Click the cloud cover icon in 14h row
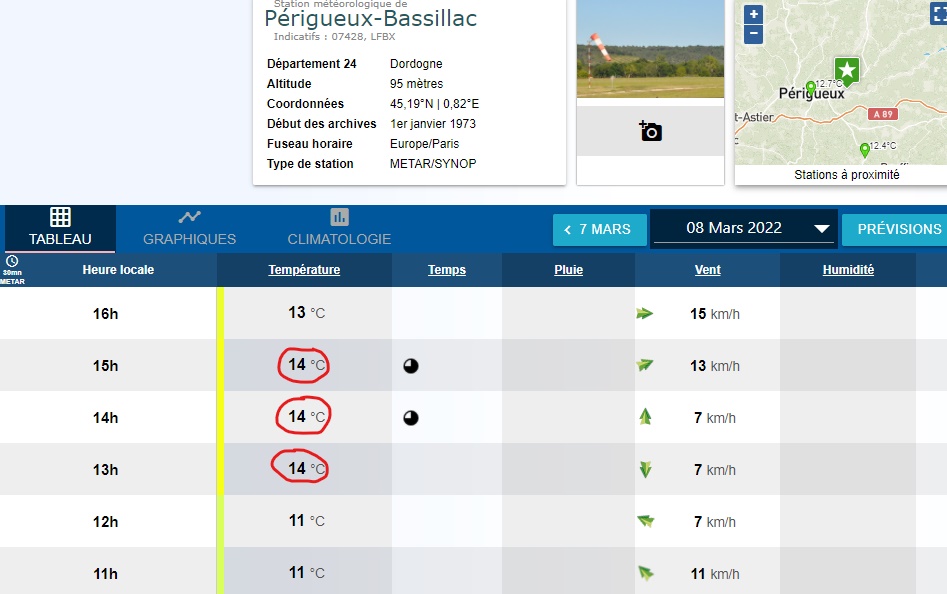 (x=411, y=418)
